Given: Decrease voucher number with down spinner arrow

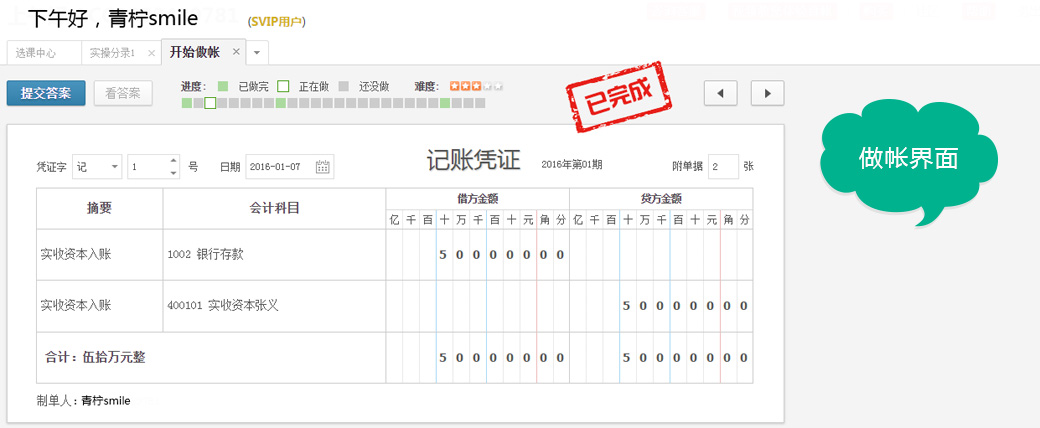Looking at the screenshot, I should [x=173, y=173].
